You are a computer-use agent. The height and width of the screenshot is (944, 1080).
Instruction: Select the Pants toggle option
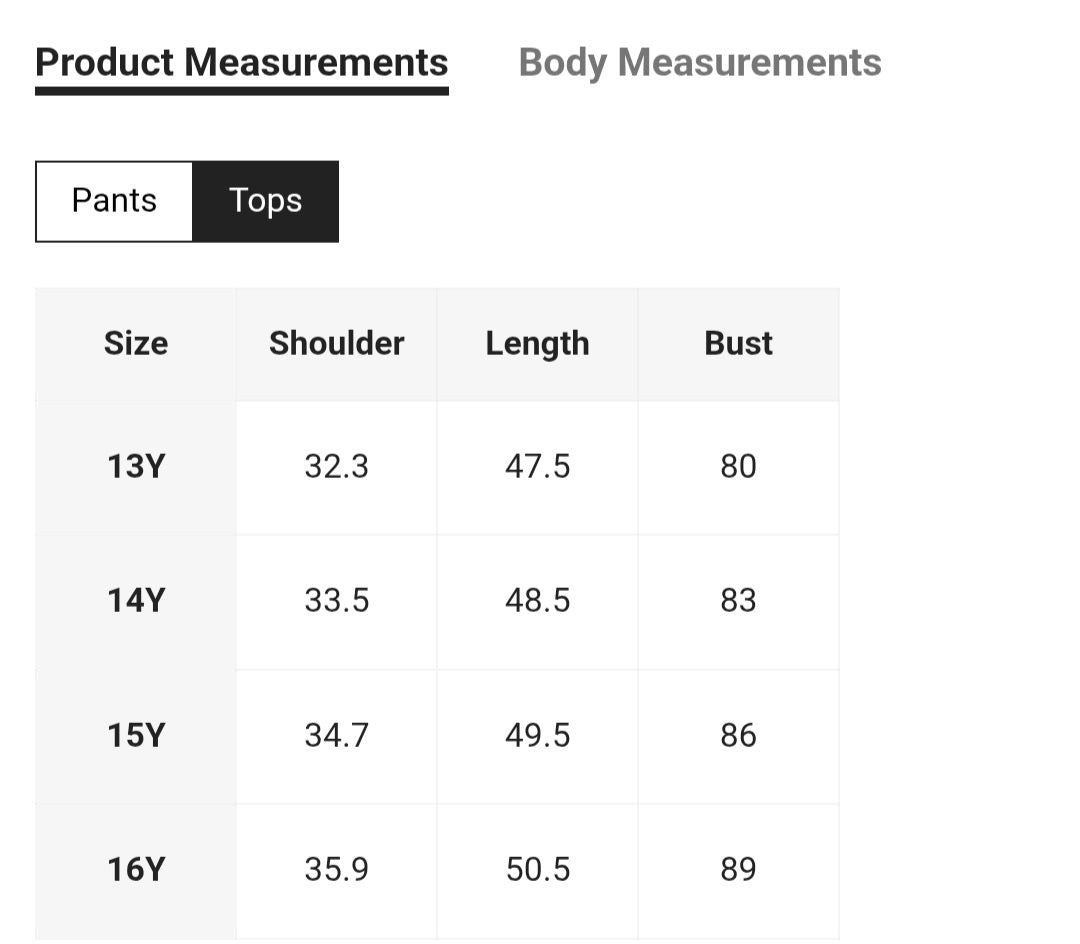pyautogui.click(x=114, y=201)
